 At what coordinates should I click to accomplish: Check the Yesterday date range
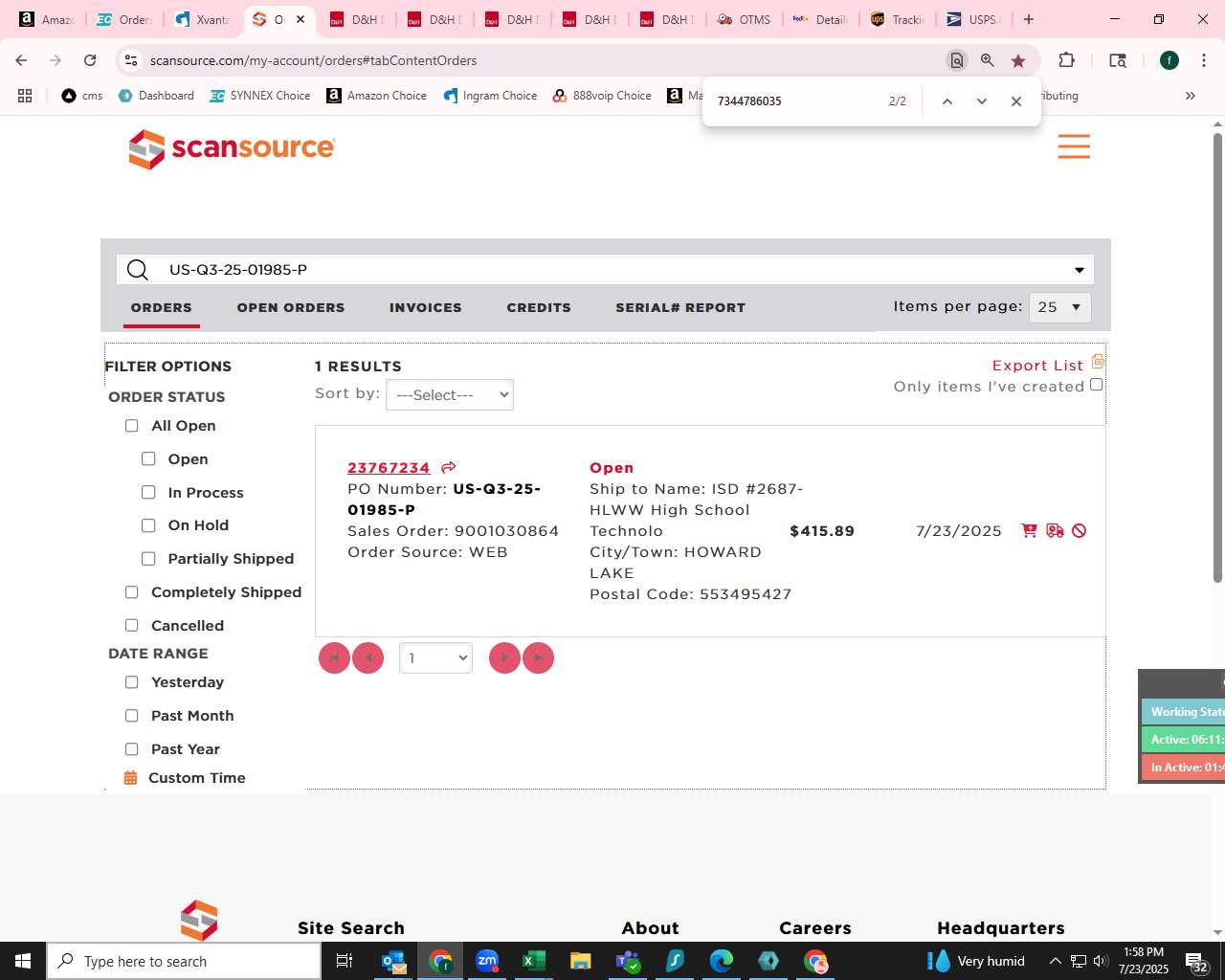(132, 682)
